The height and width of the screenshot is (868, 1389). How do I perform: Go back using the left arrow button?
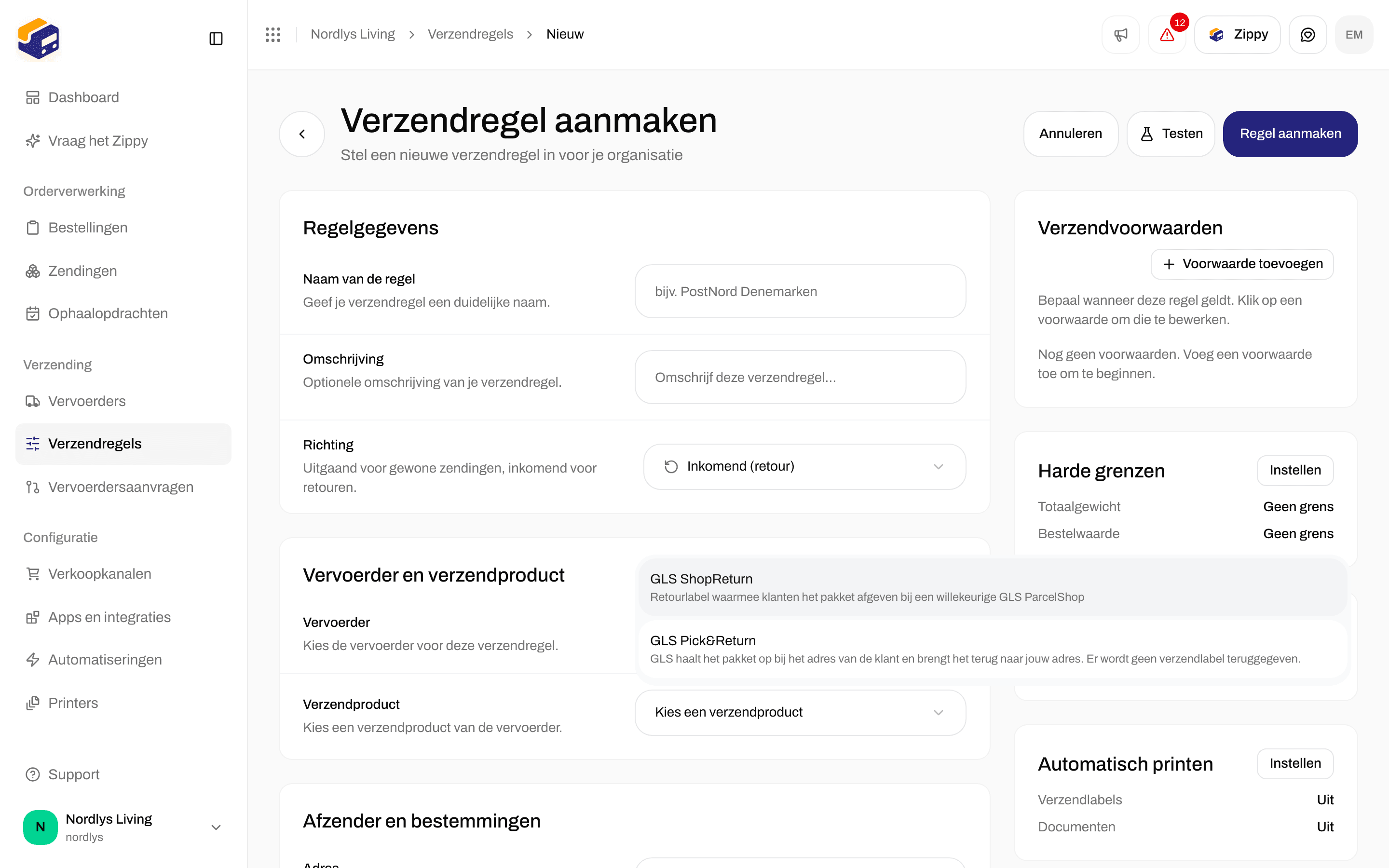click(302, 134)
